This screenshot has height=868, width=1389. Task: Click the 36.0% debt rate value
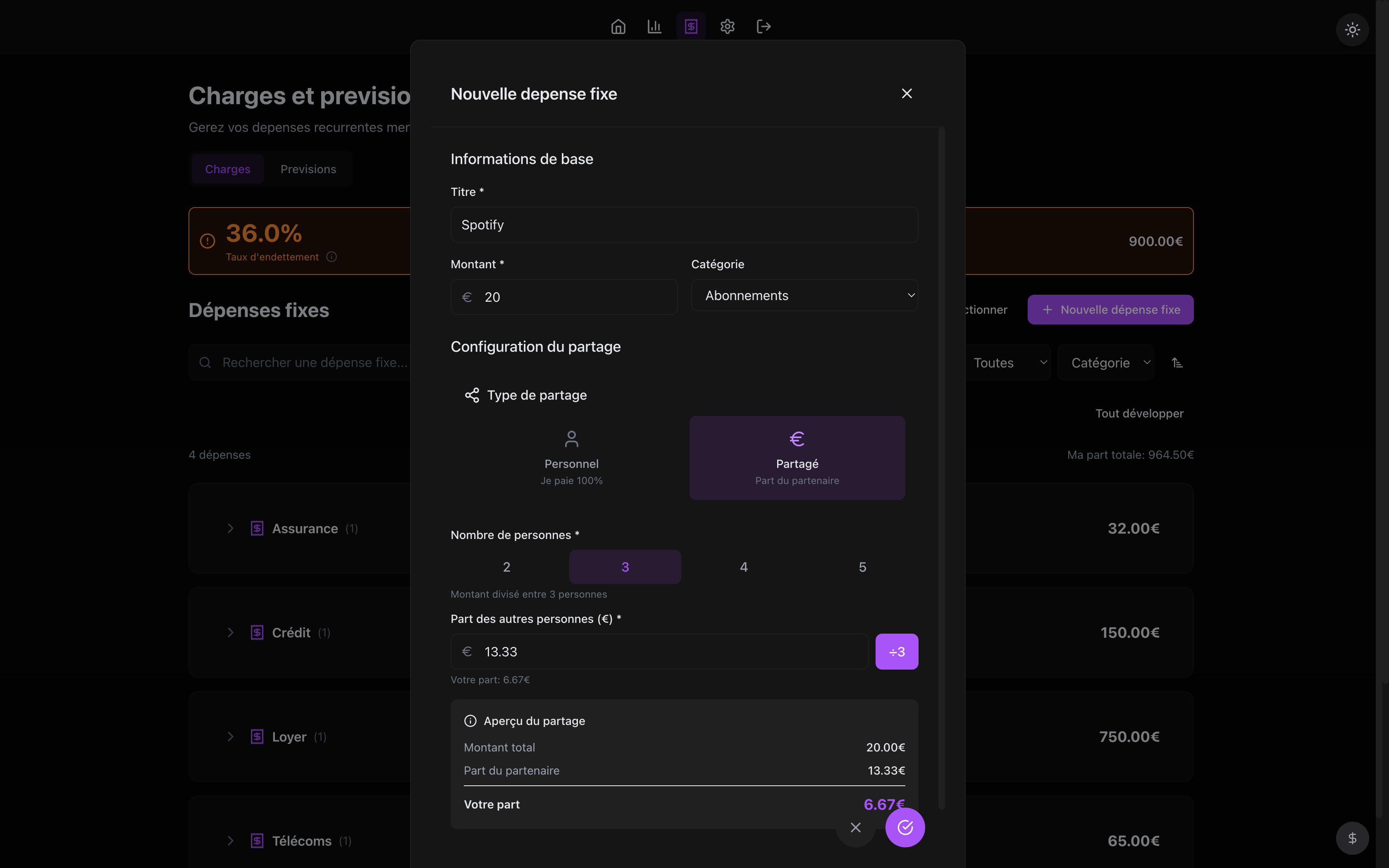(x=264, y=233)
